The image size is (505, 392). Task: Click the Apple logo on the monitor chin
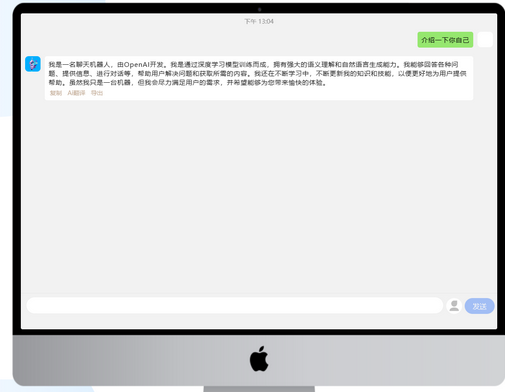259,359
